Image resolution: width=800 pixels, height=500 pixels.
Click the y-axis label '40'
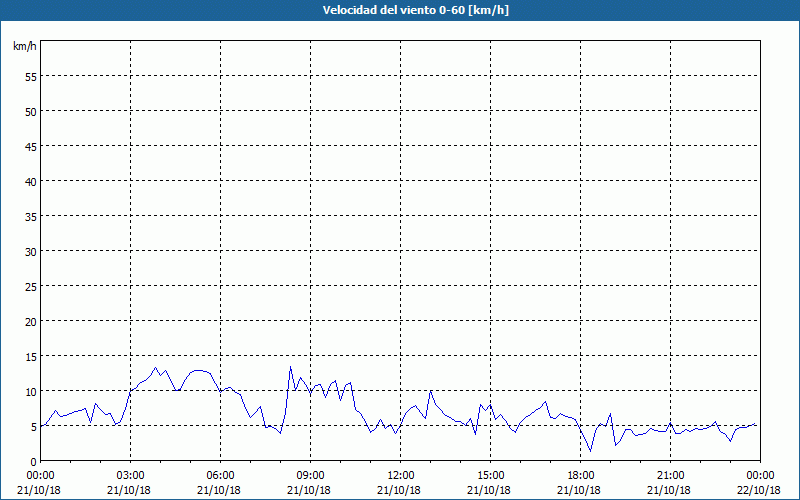click(x=31, y=182)
